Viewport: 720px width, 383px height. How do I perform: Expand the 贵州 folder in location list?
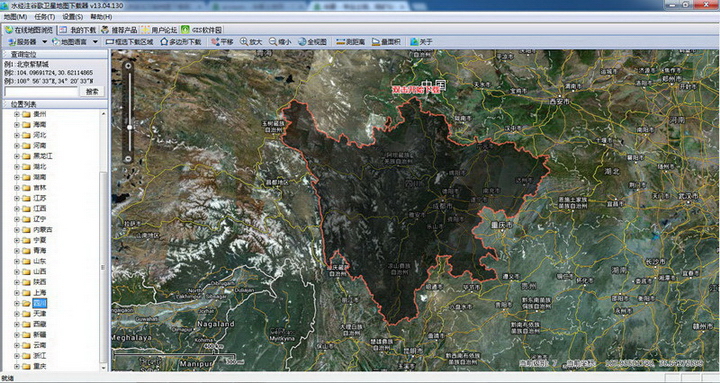17,114
